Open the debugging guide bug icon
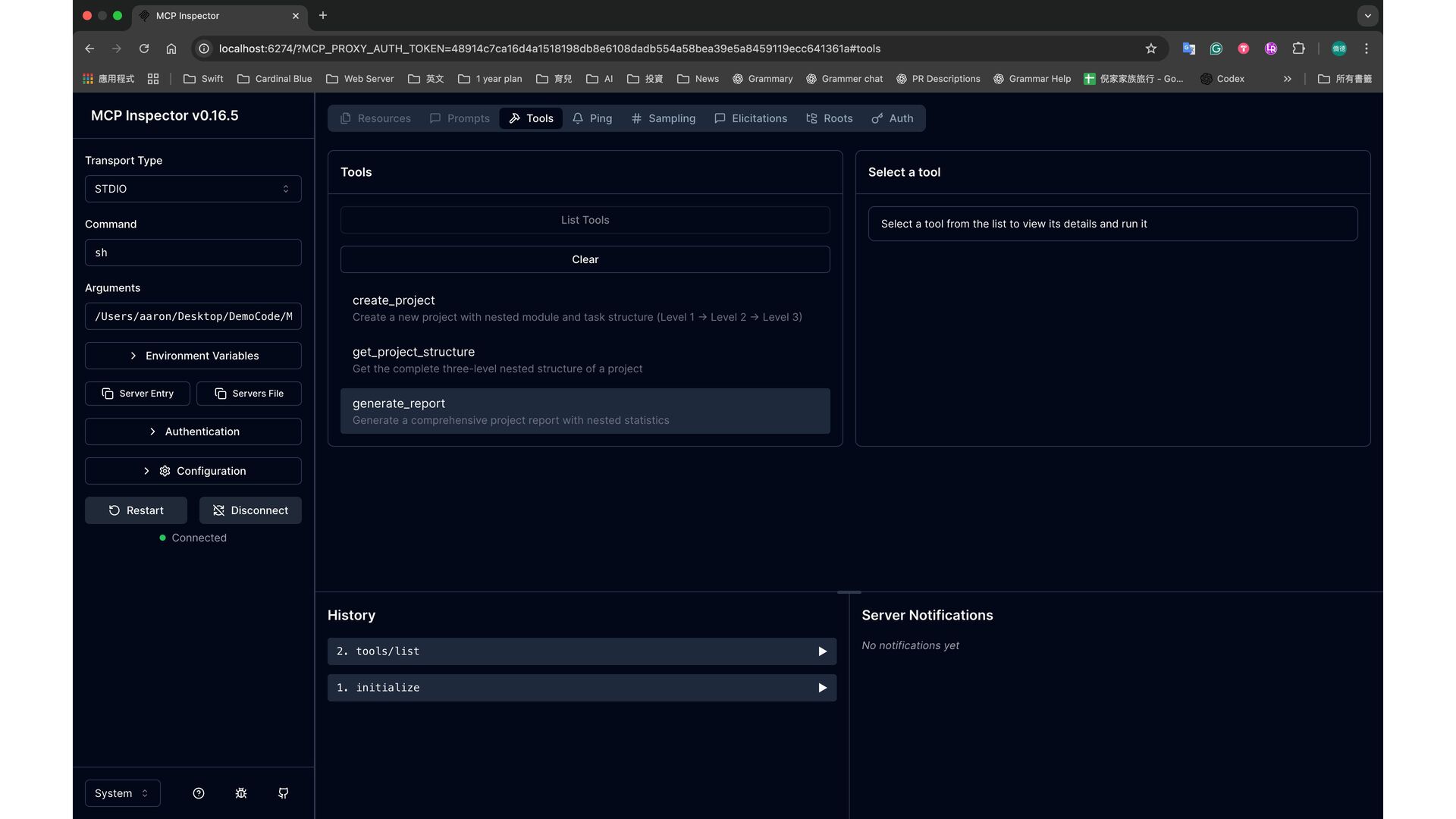The width and height of the screenshot is (1456, 819). 241,793
